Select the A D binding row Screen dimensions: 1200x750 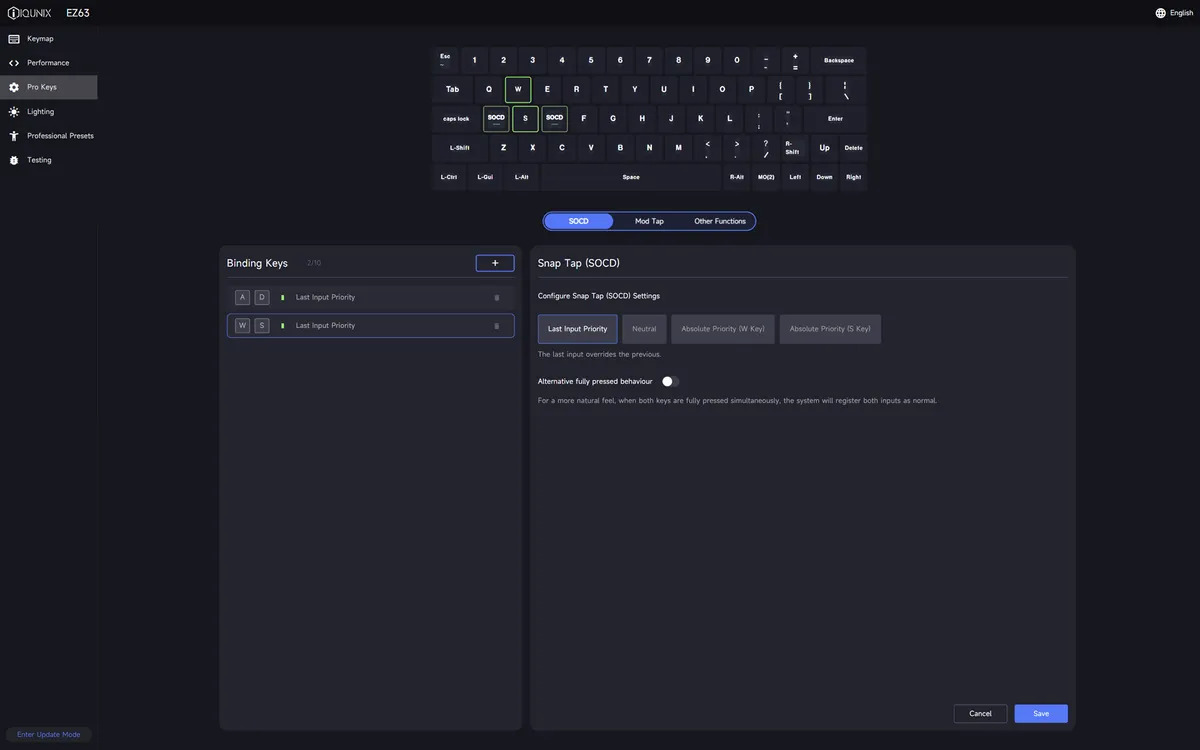coord(380,298)
